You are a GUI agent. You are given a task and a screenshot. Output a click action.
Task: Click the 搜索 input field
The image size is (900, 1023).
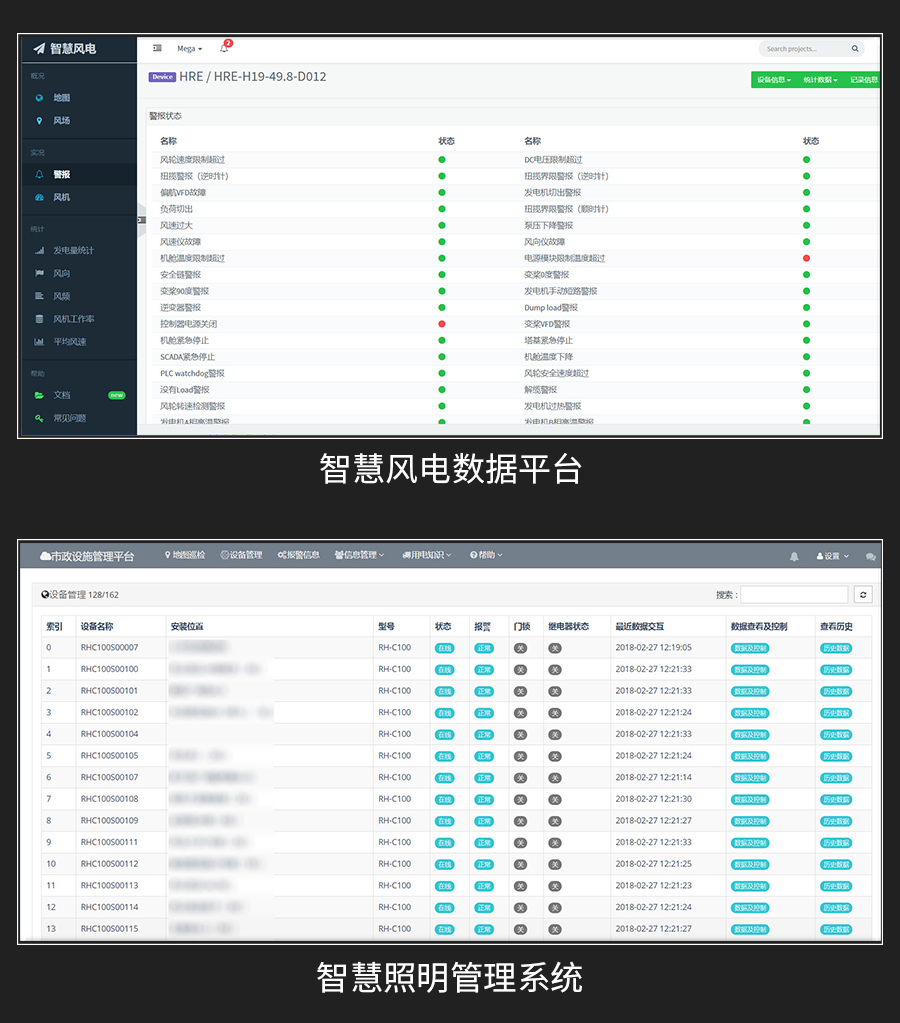pyautogui.click(x=794, y=595)
